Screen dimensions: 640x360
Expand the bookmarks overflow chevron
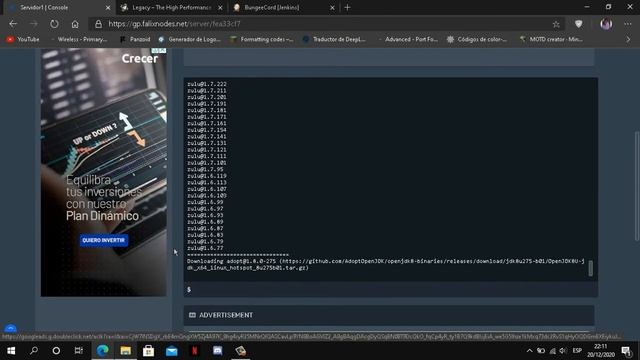[x=628, y=39]
